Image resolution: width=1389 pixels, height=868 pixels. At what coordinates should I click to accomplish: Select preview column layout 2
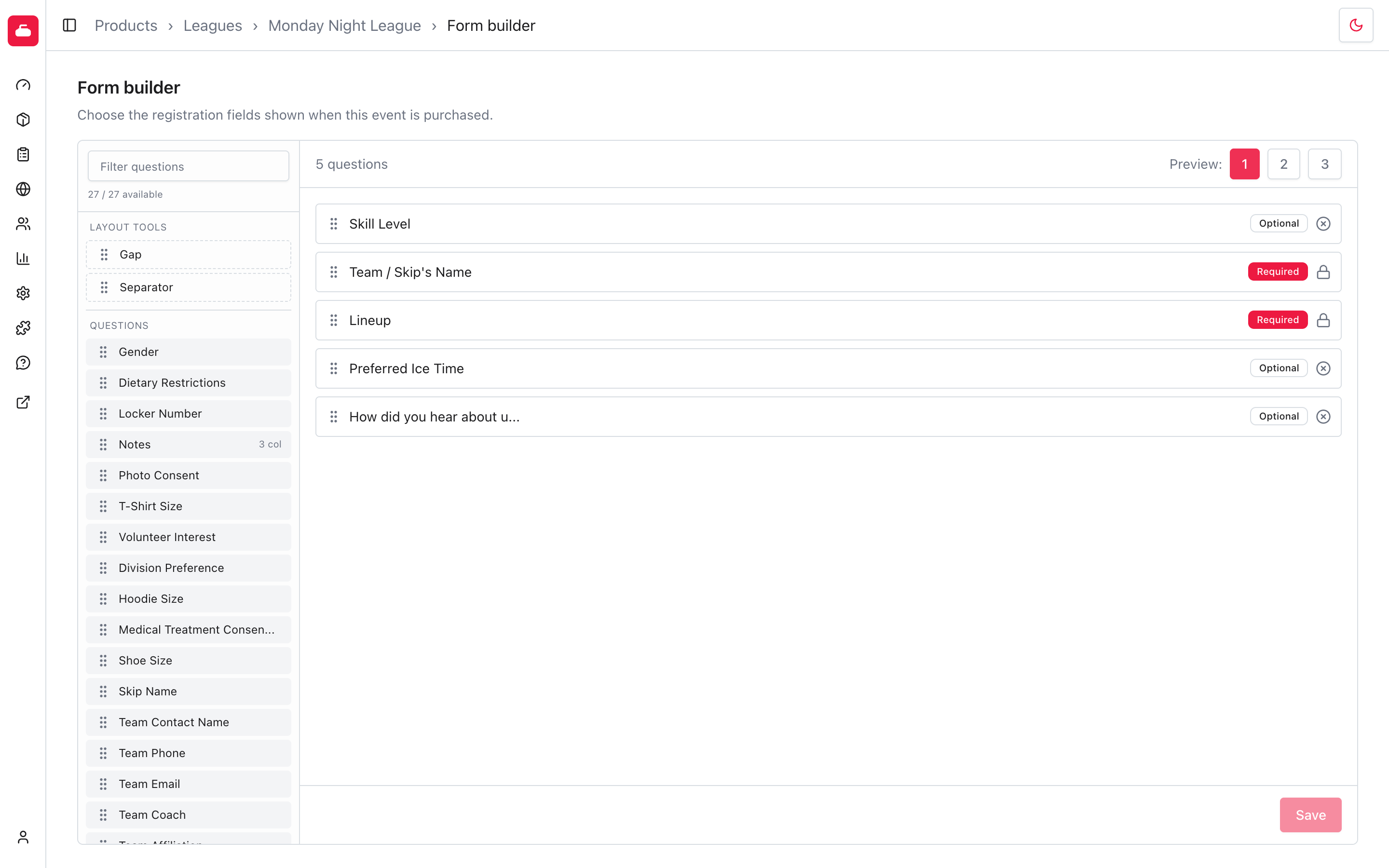click(1283, 164)
